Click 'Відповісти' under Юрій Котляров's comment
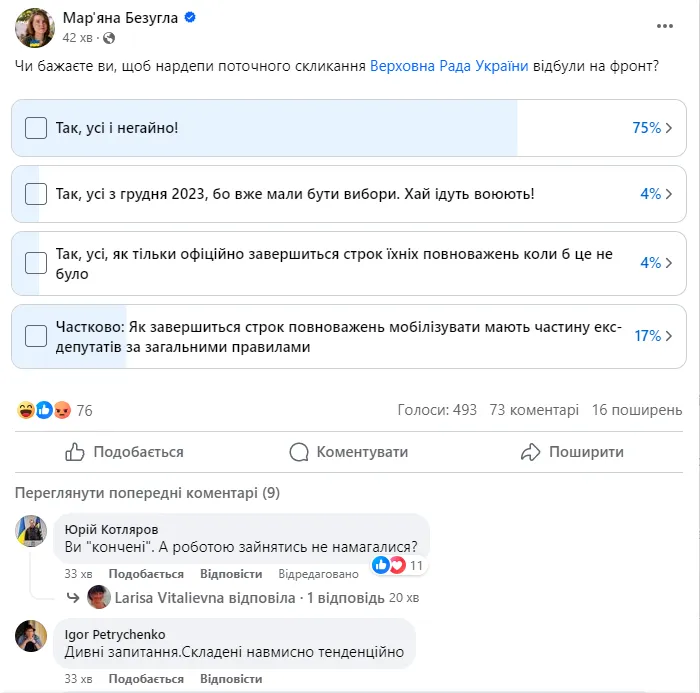The image size is (700, 693). [231, 574]
